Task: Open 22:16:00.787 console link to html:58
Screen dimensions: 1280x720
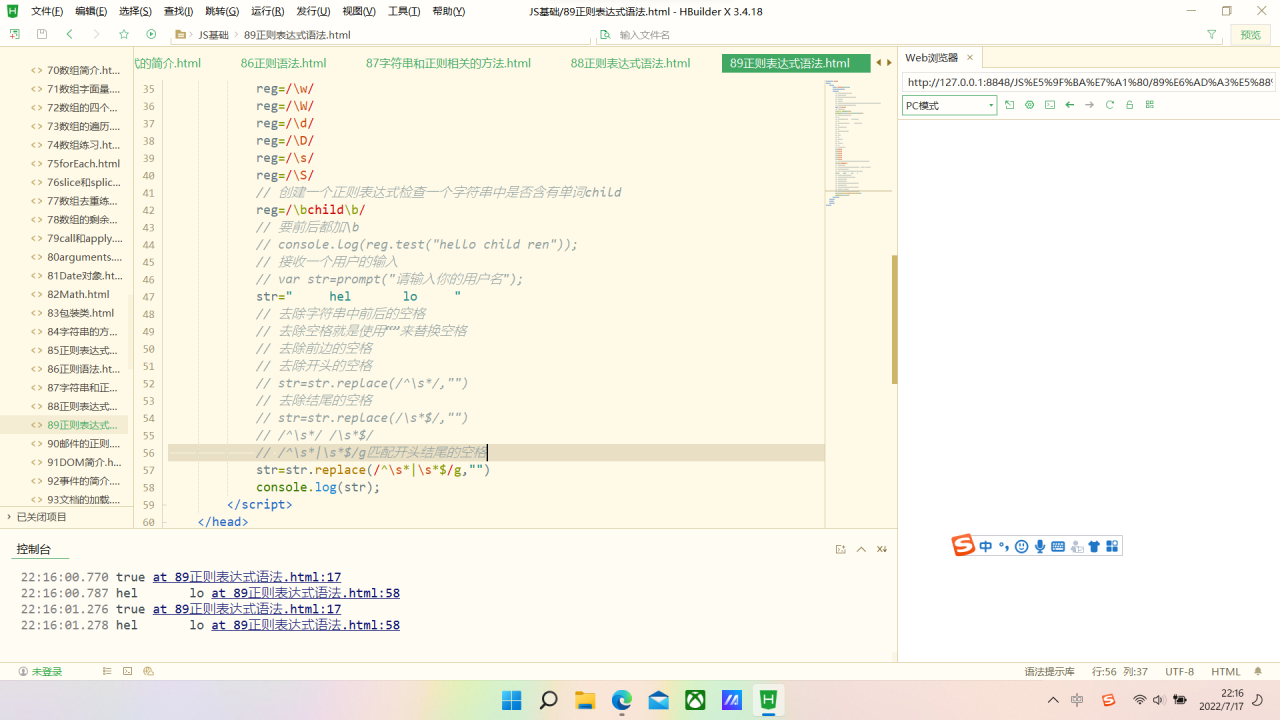Action: click(x=305, y=593)
